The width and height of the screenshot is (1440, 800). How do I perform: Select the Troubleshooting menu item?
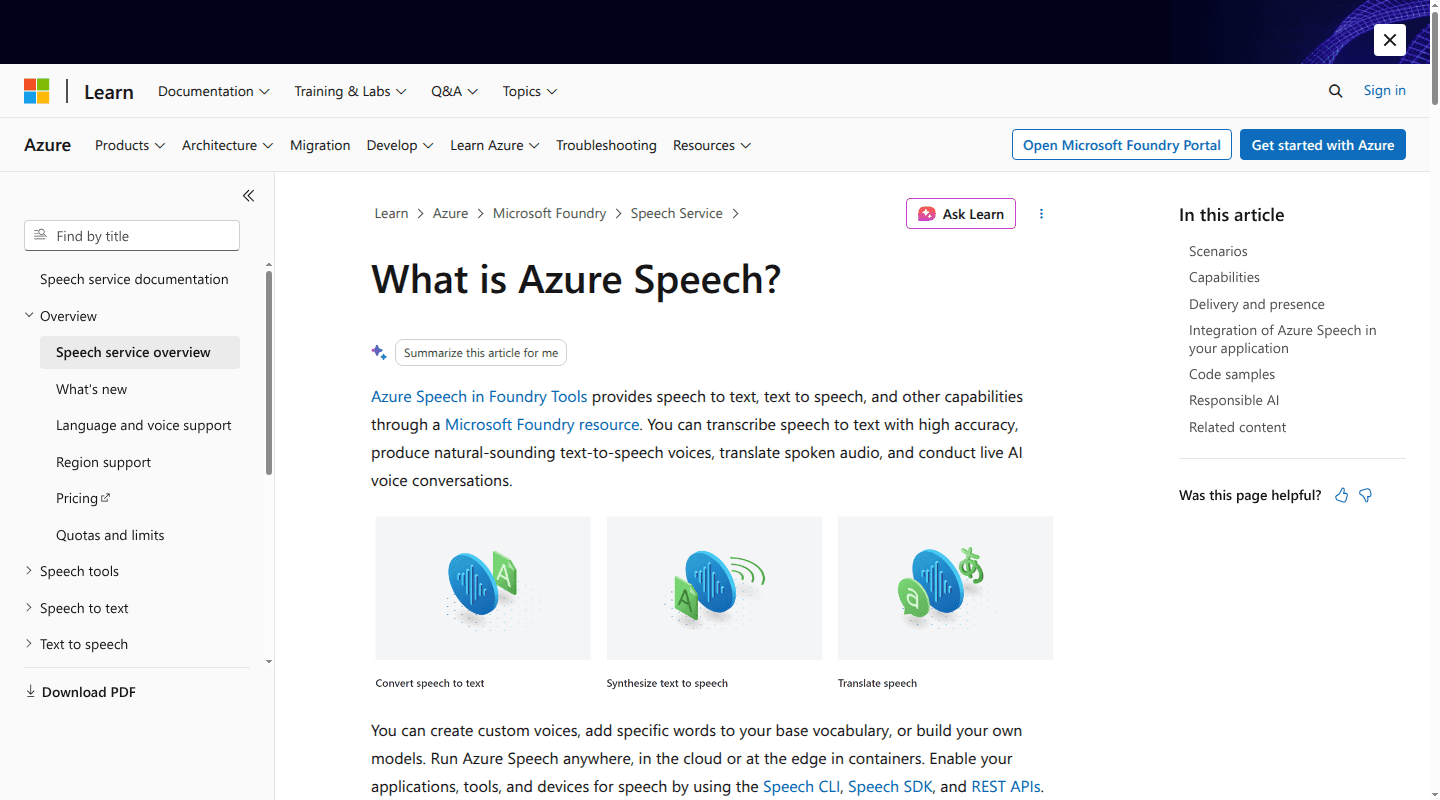click(606, 145)
